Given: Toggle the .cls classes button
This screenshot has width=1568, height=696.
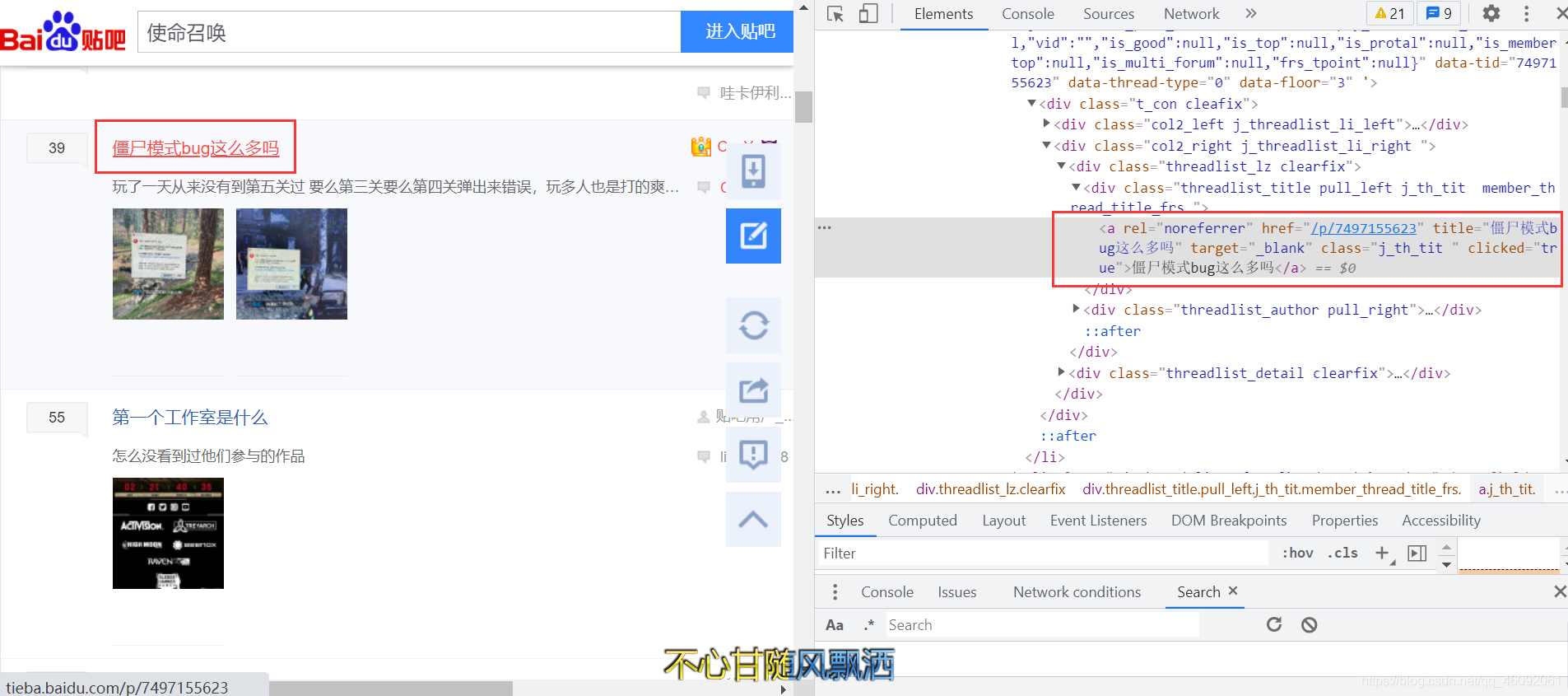Looking at the screenshot, I should click(x=1342, y=554).
